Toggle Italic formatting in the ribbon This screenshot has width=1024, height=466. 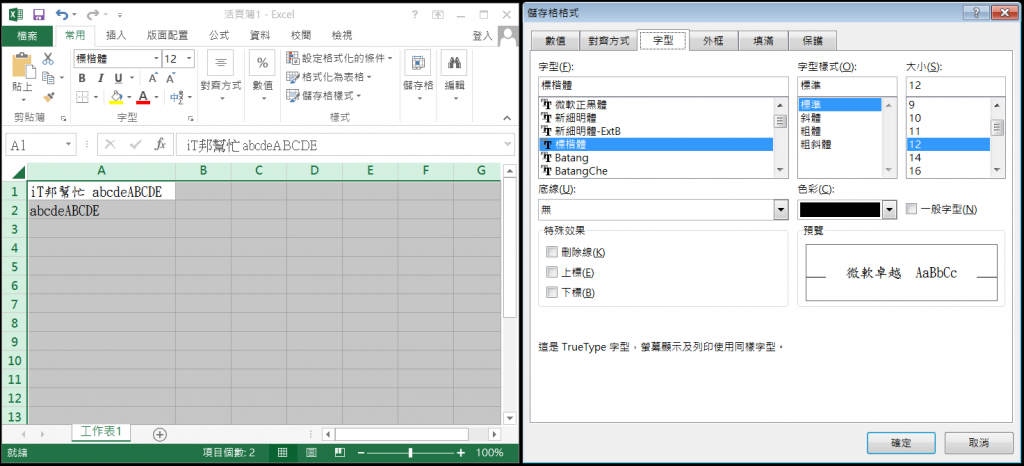click(100, 78)
